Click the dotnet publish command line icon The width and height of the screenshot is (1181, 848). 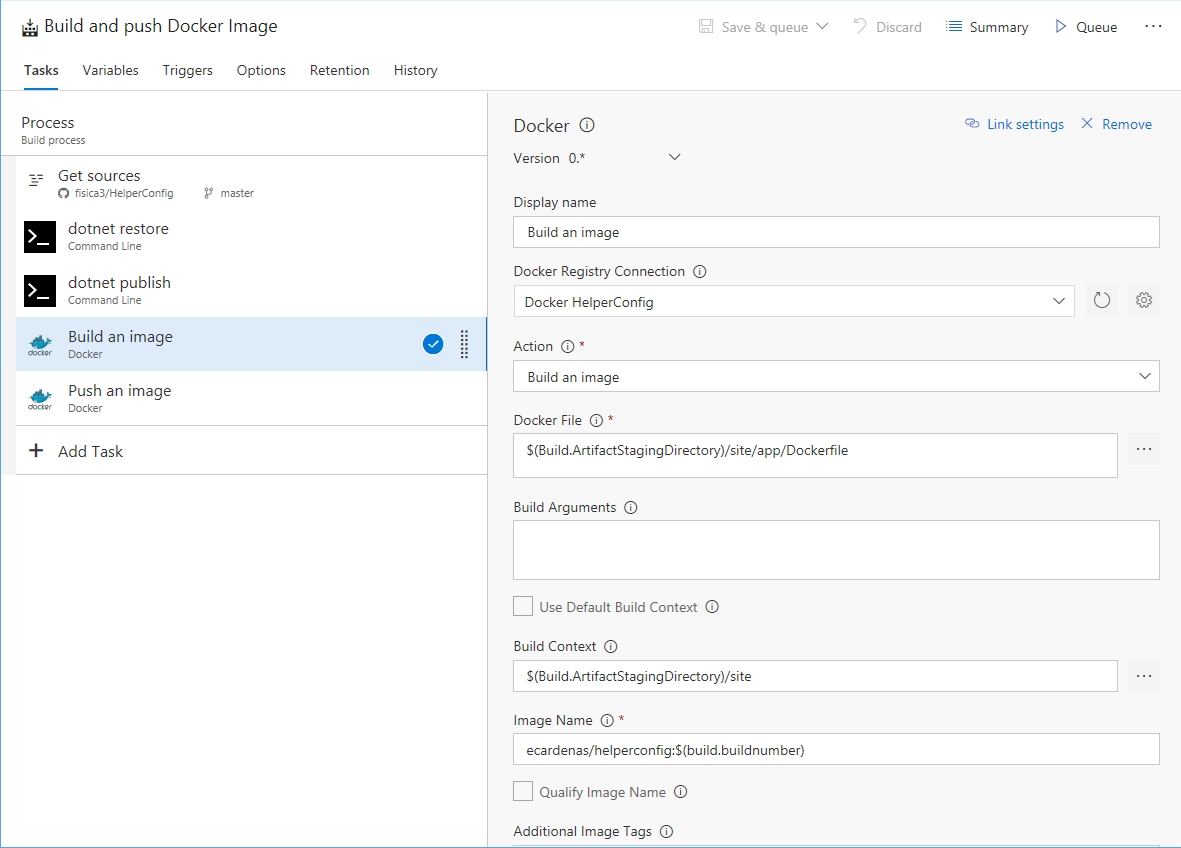tap(40, 291)
